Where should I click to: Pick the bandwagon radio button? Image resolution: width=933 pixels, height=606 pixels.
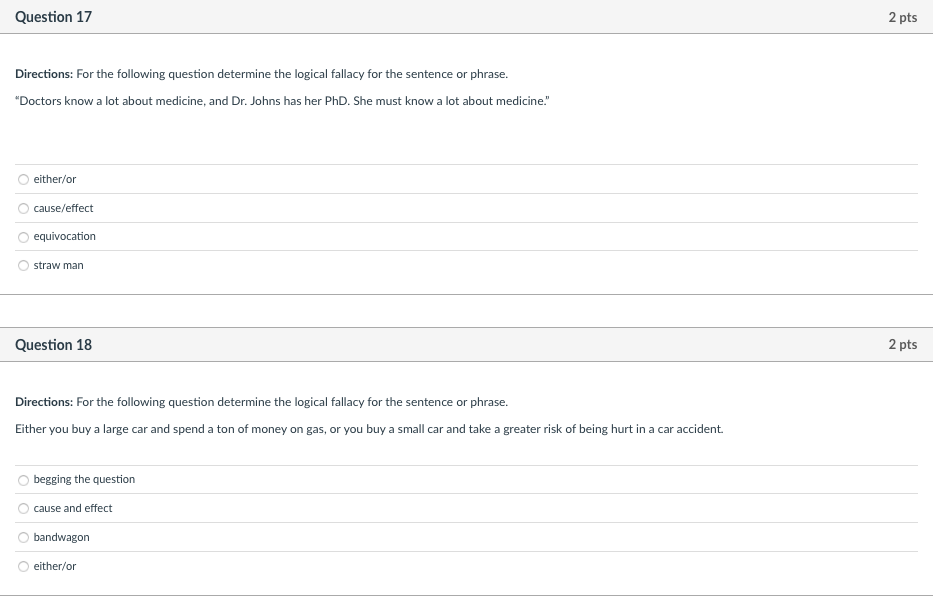tap(23, 538)
